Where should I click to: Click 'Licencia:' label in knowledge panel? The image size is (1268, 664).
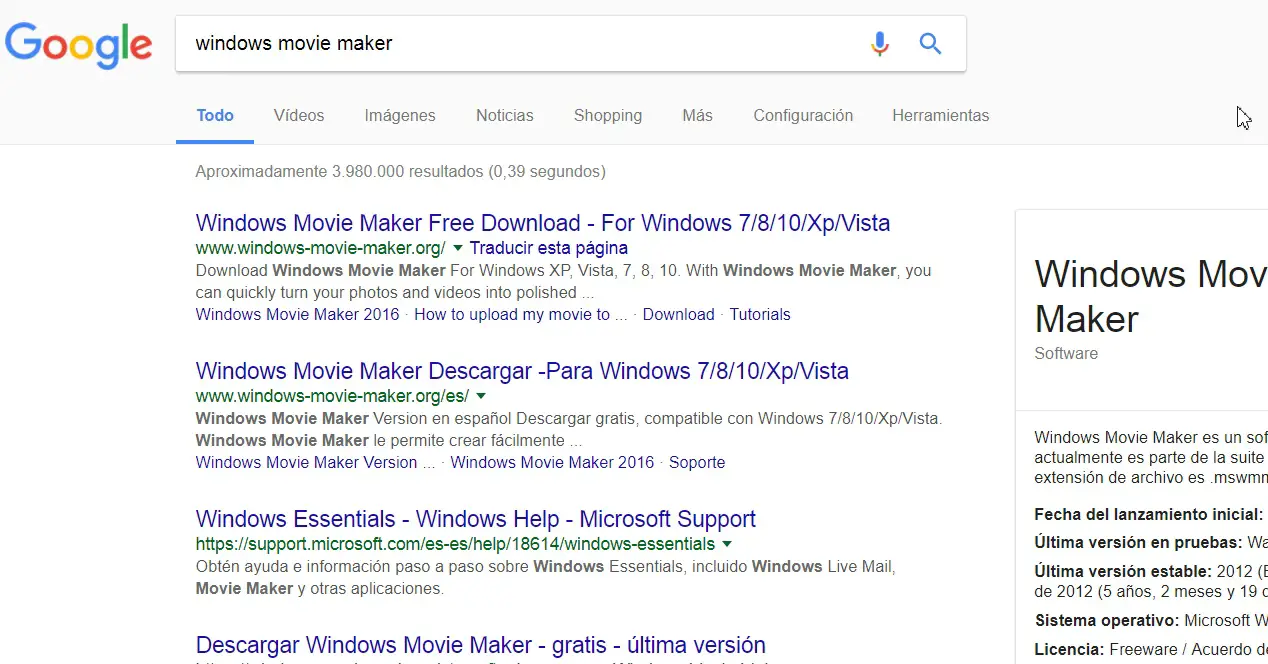click(x=1069, y=649)
